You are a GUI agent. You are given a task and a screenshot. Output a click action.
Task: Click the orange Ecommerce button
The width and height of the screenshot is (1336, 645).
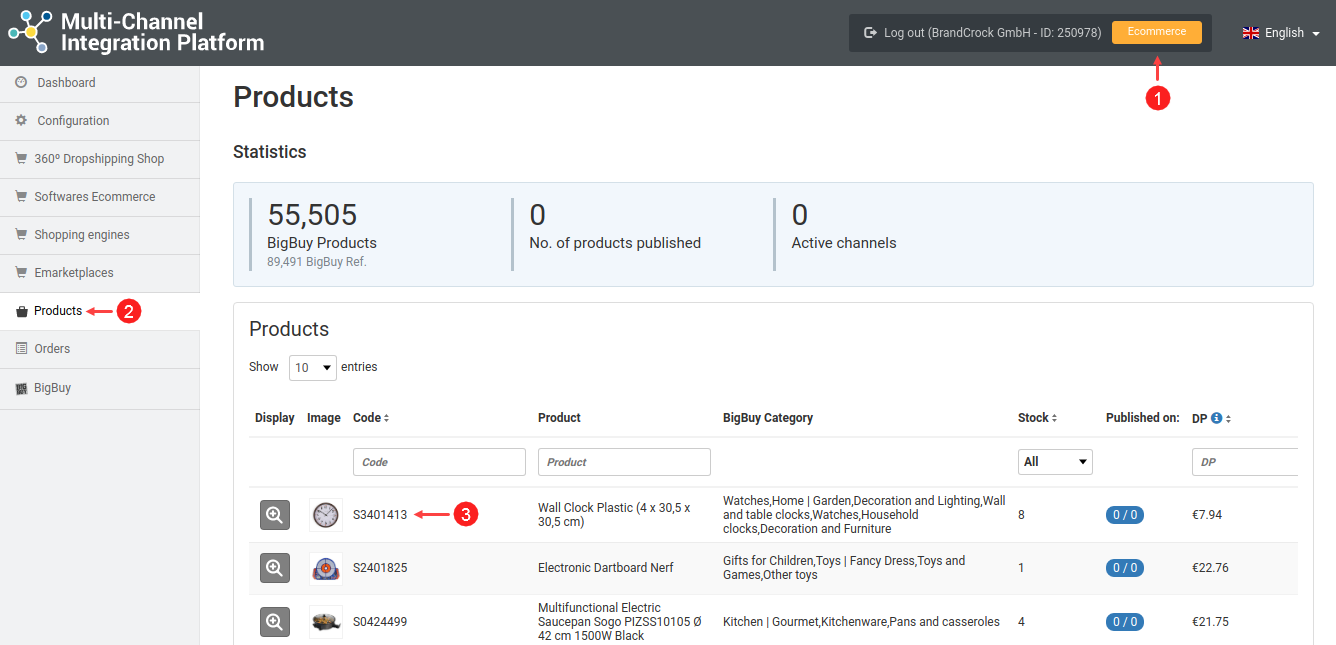[x=1156, y=32]
